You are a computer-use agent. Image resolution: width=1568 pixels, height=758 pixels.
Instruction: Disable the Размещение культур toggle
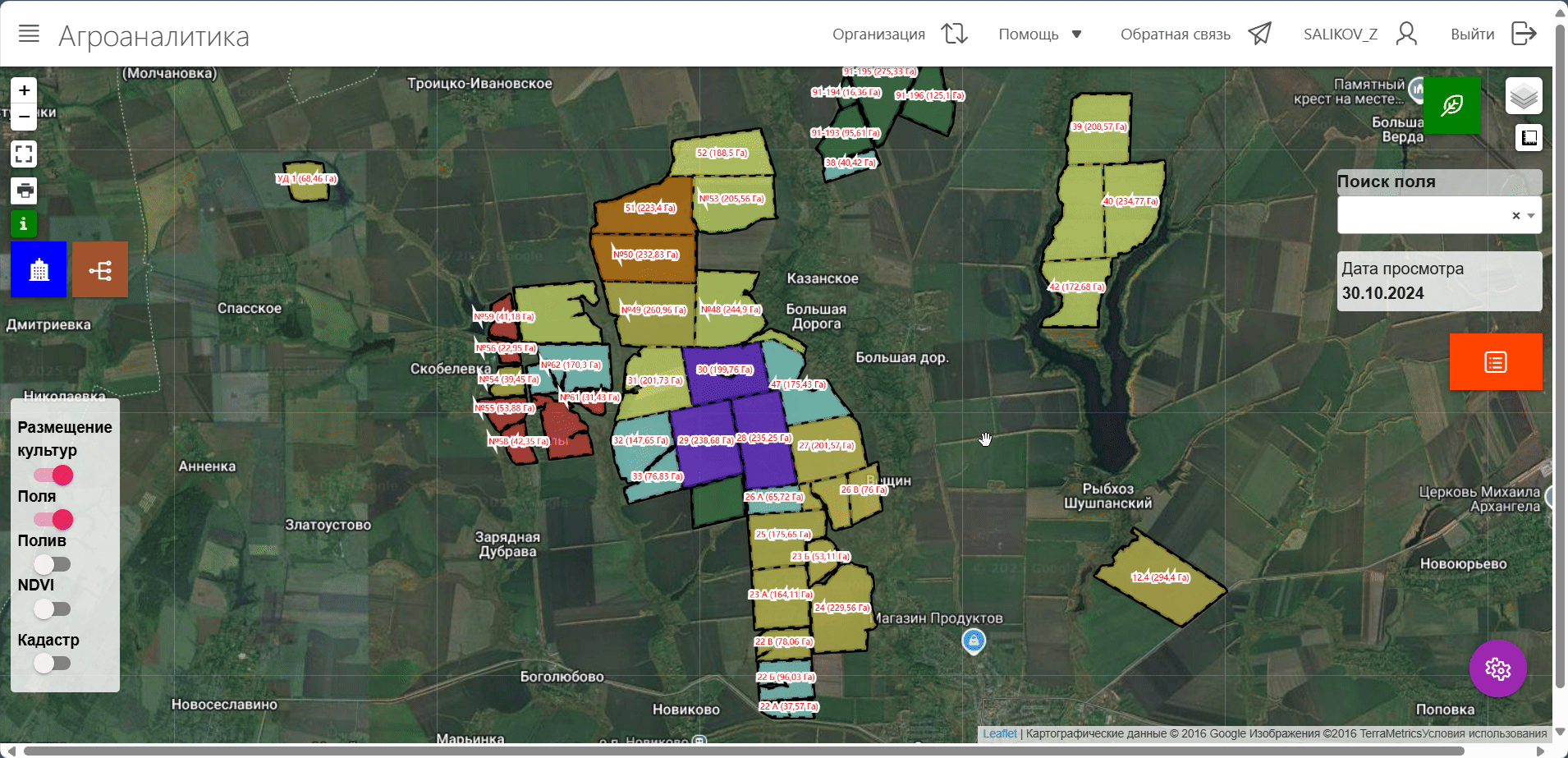click(x=53, y=475)
